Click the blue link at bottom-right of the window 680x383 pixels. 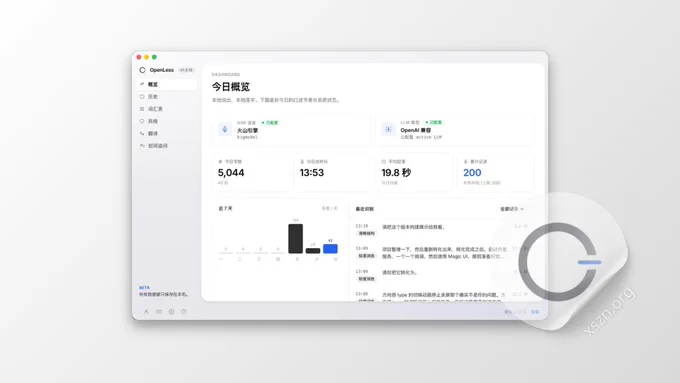click(x=535, y=312)
